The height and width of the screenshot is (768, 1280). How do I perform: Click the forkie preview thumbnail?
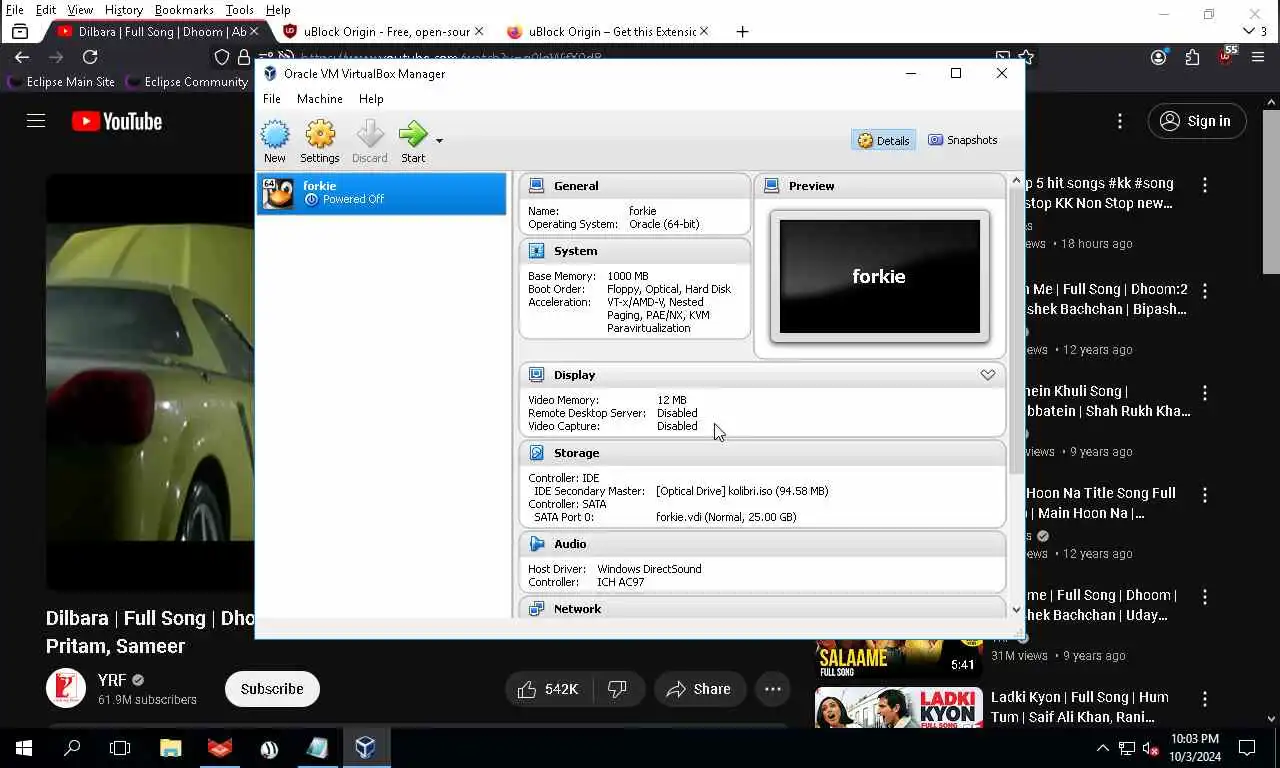[880, 276]
